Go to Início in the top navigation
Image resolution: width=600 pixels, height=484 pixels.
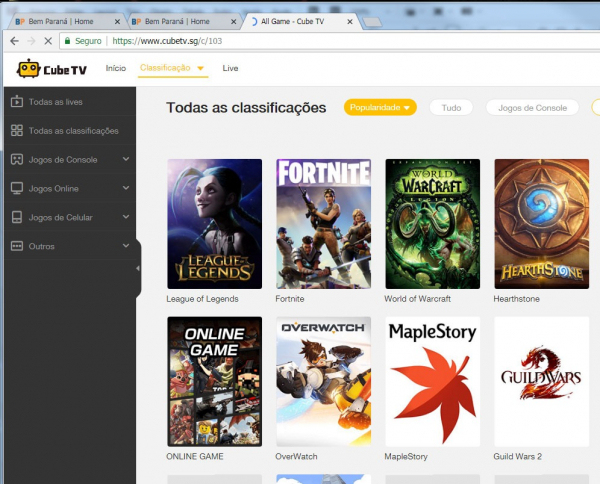116,68
